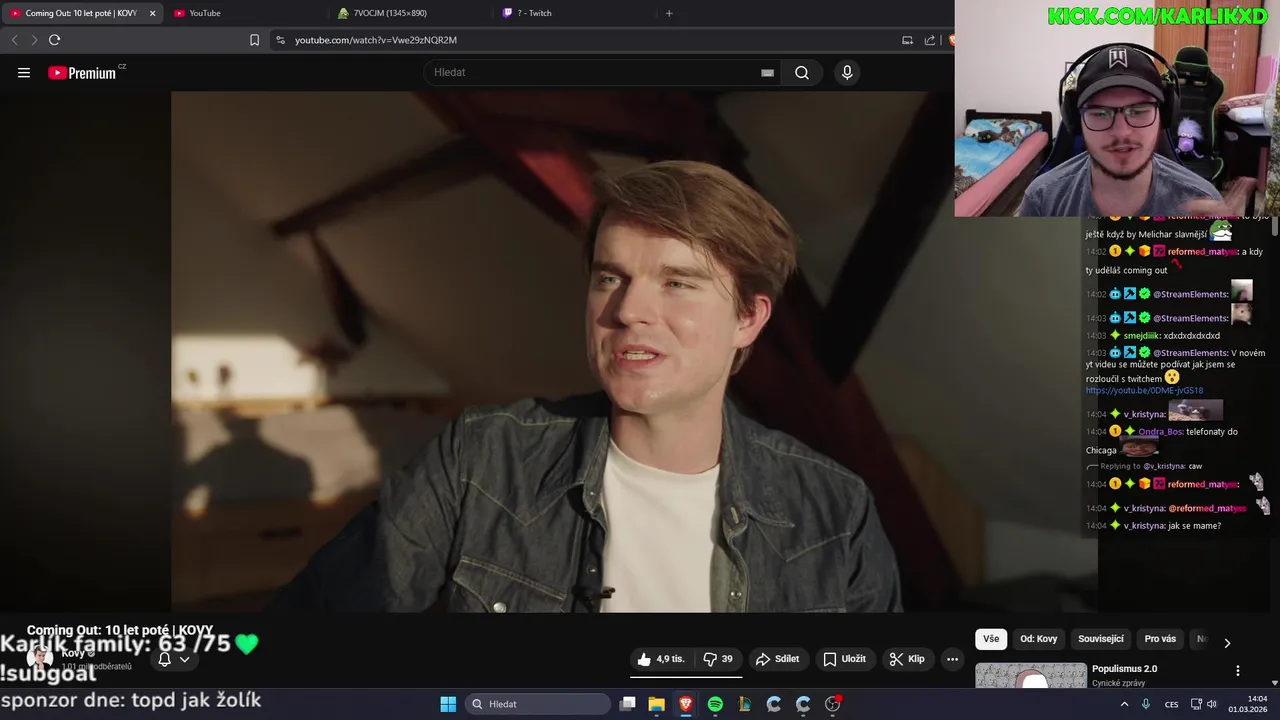Switch to the Twitch browser tab
Viewport: 1280px width, 720px height.
573,13
